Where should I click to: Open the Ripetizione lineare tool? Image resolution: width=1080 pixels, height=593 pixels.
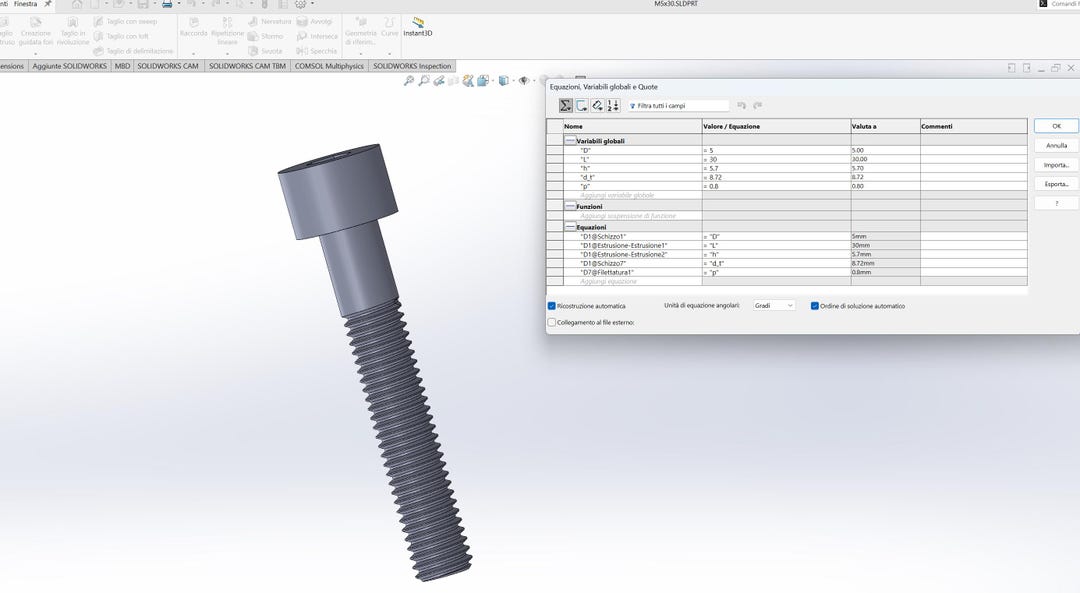click(227, 33)
